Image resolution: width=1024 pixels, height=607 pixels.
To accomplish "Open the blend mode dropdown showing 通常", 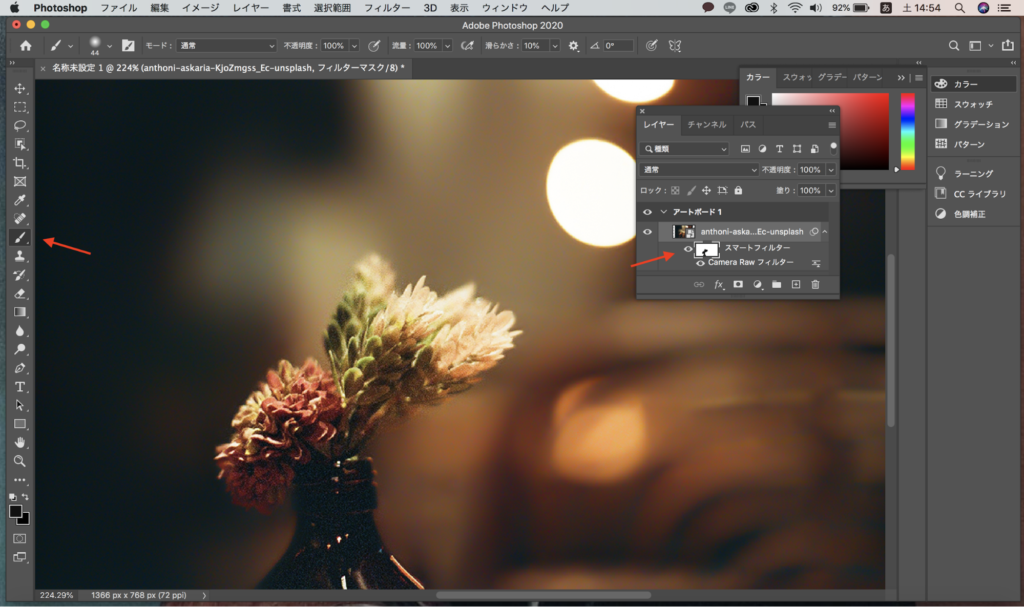I will pos(697,169).
